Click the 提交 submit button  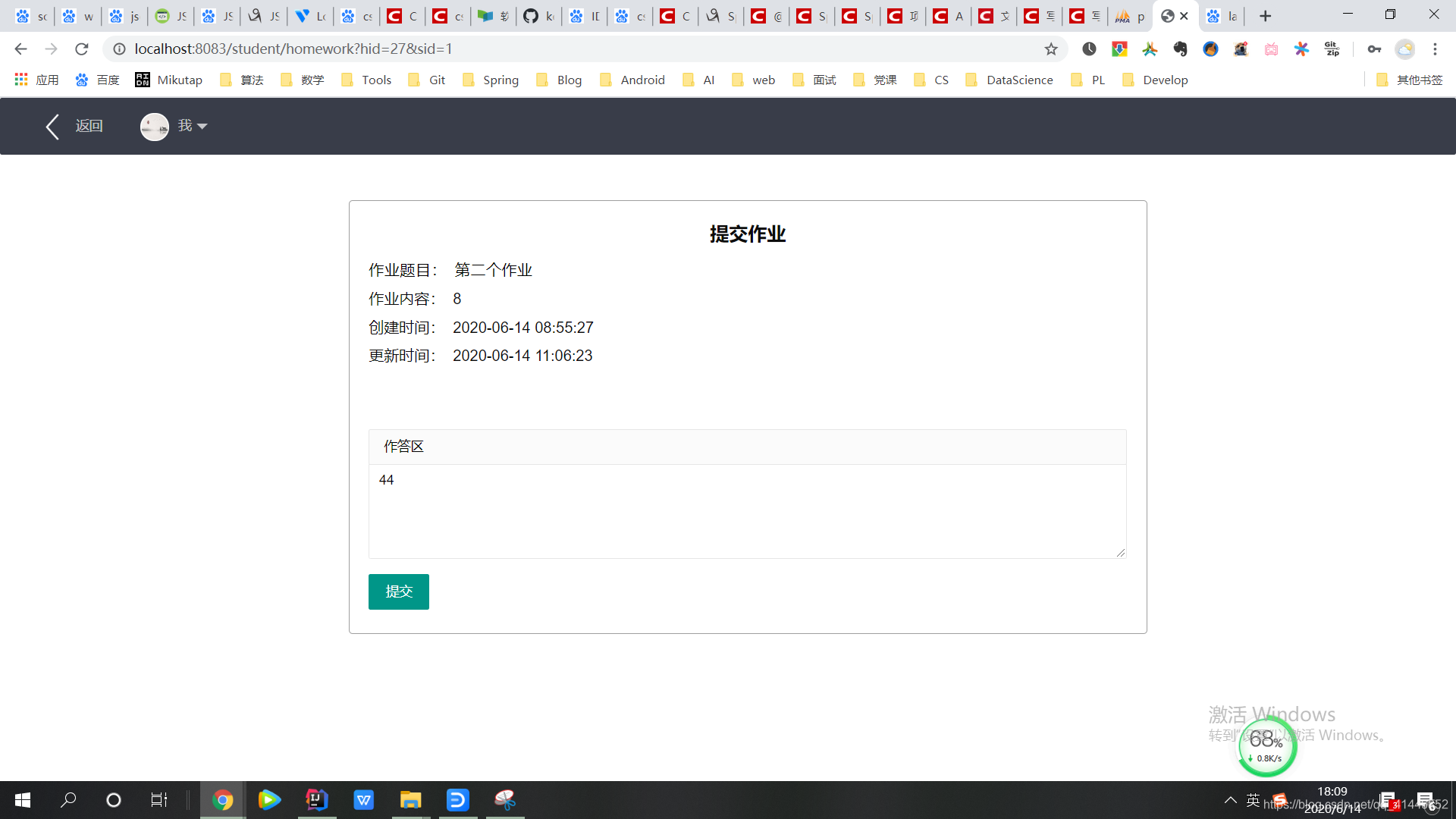click(x=398, y=591)
